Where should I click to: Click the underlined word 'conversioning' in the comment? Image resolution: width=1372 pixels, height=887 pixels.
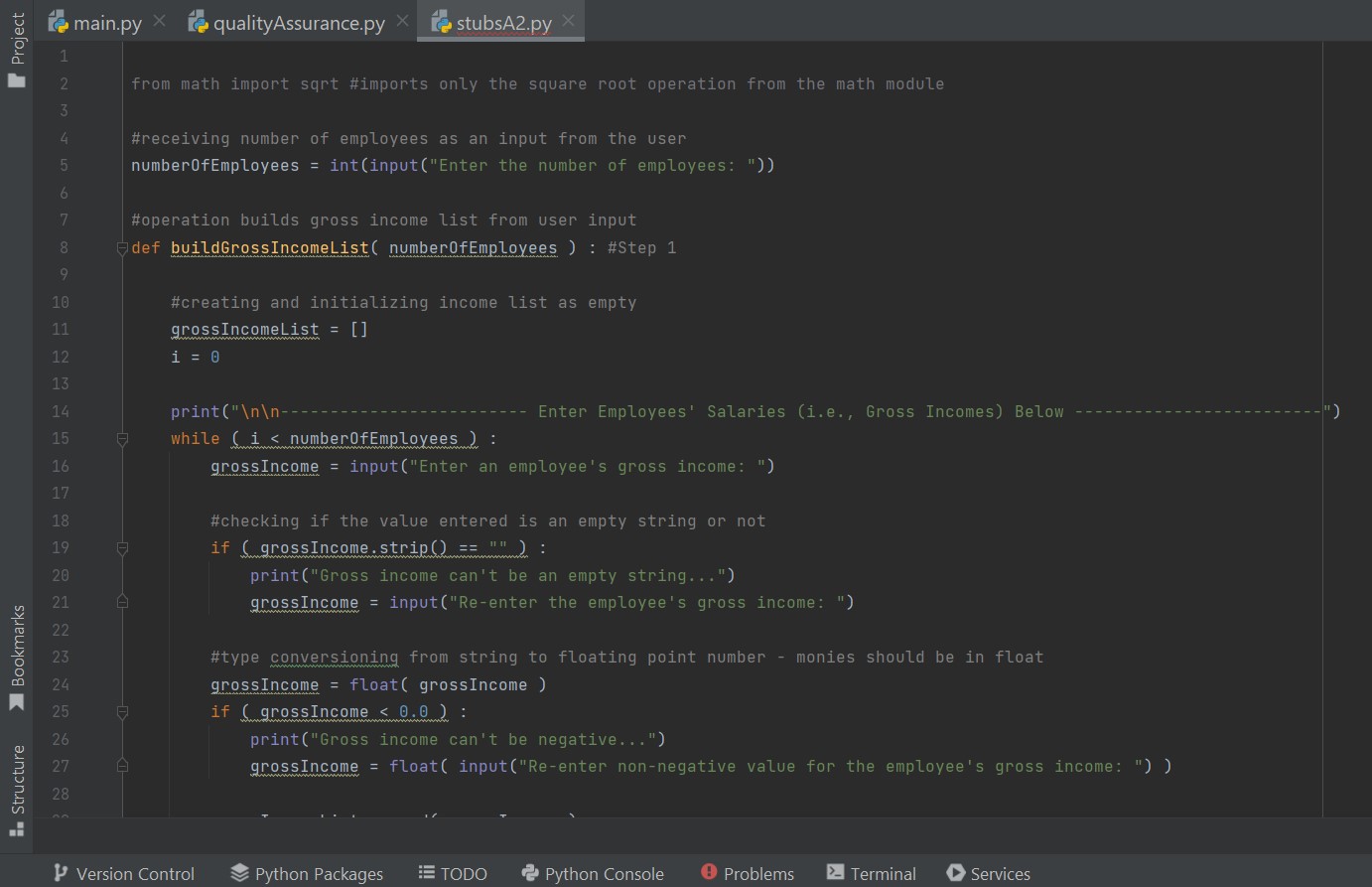[335, 658]
